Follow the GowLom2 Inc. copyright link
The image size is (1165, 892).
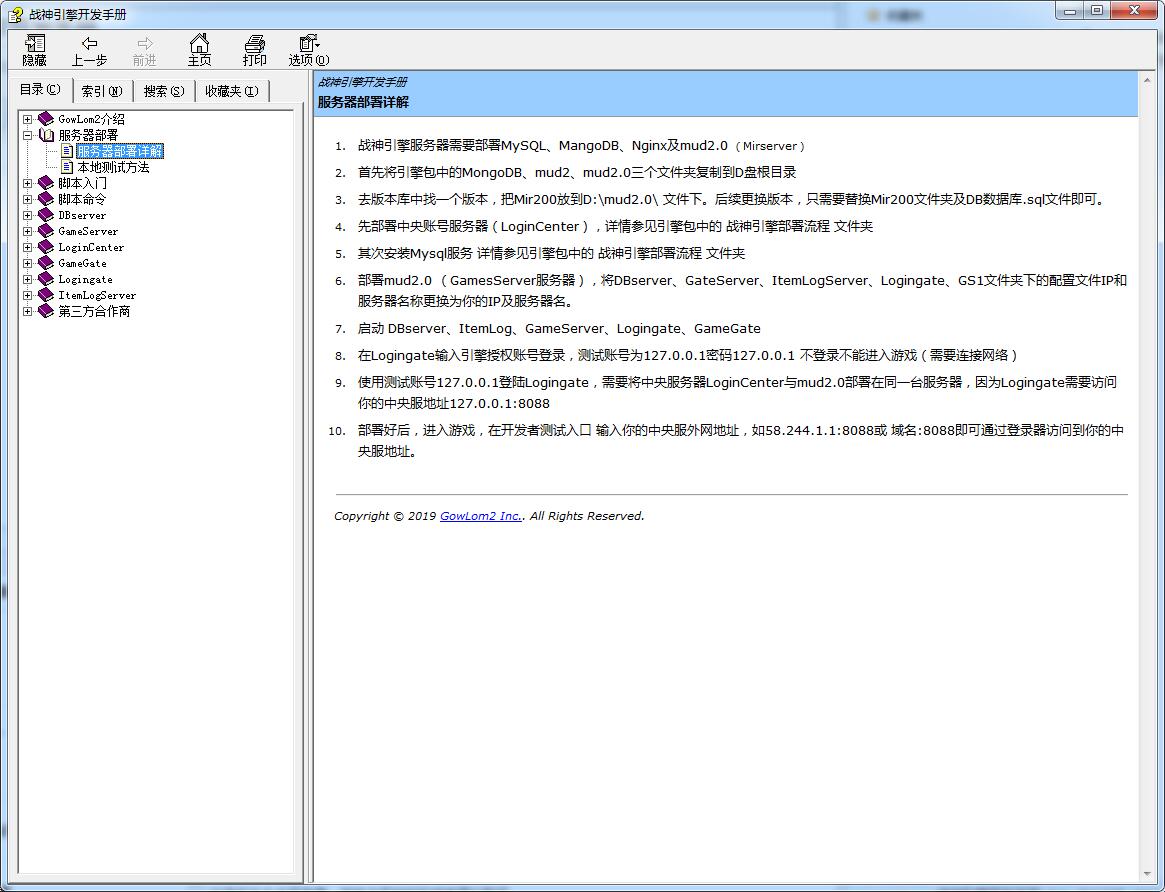(x=480, y=516)
